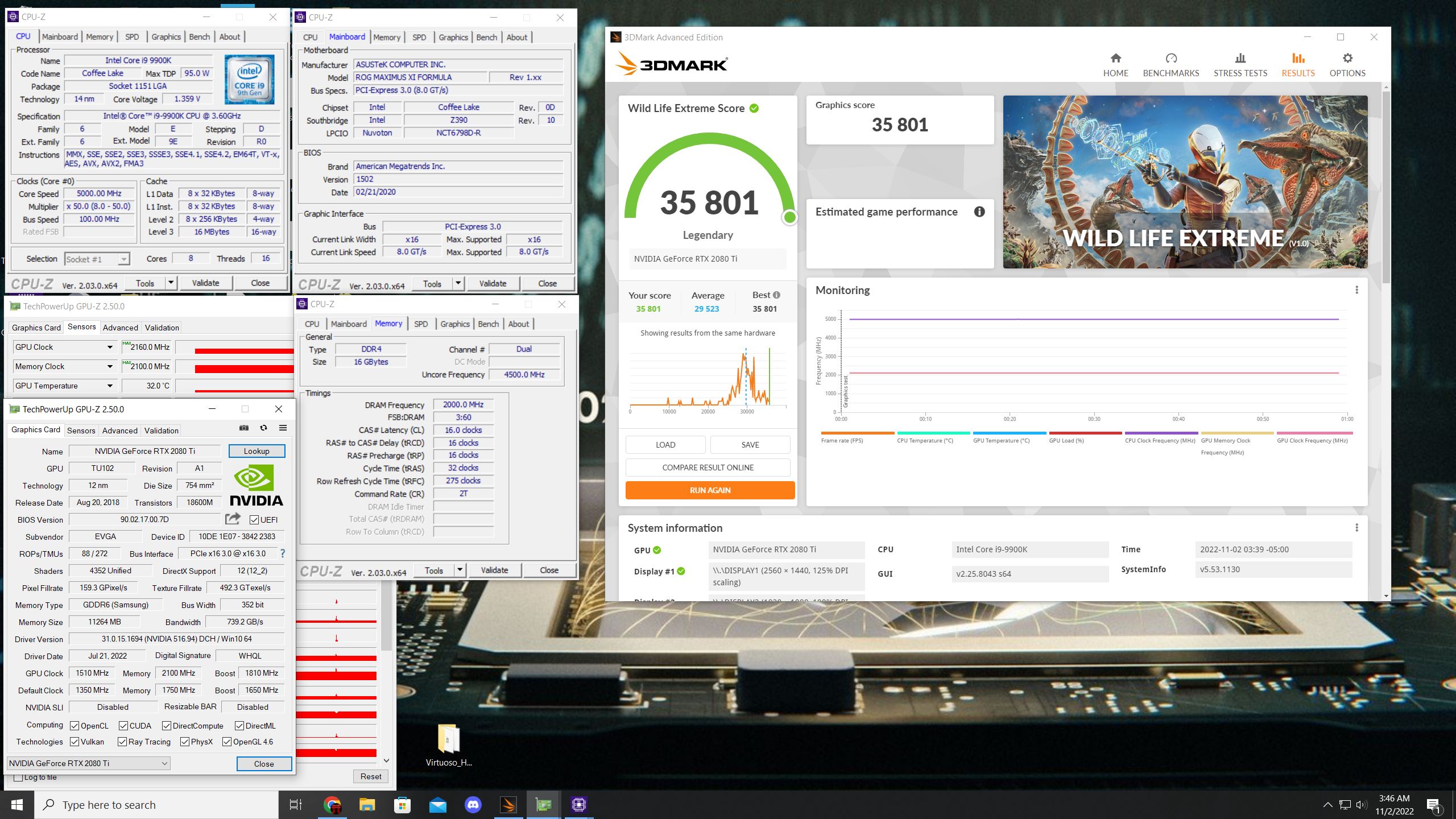Viewport: 1456px width, 819px height.
Task: Click the Bus Interface question mark icon
Action: pyautogui.click(x=282, y=553)
